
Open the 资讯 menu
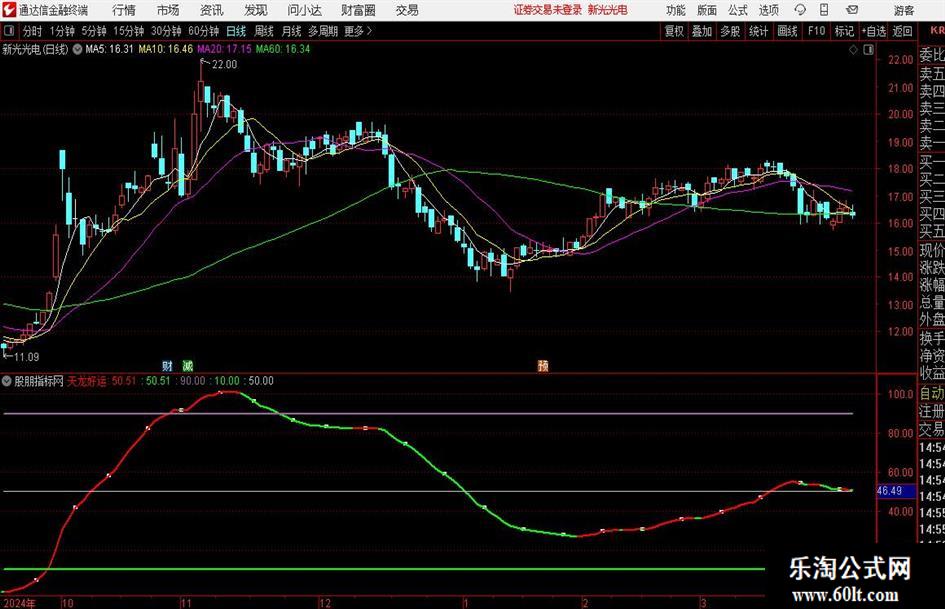(212, 10)
